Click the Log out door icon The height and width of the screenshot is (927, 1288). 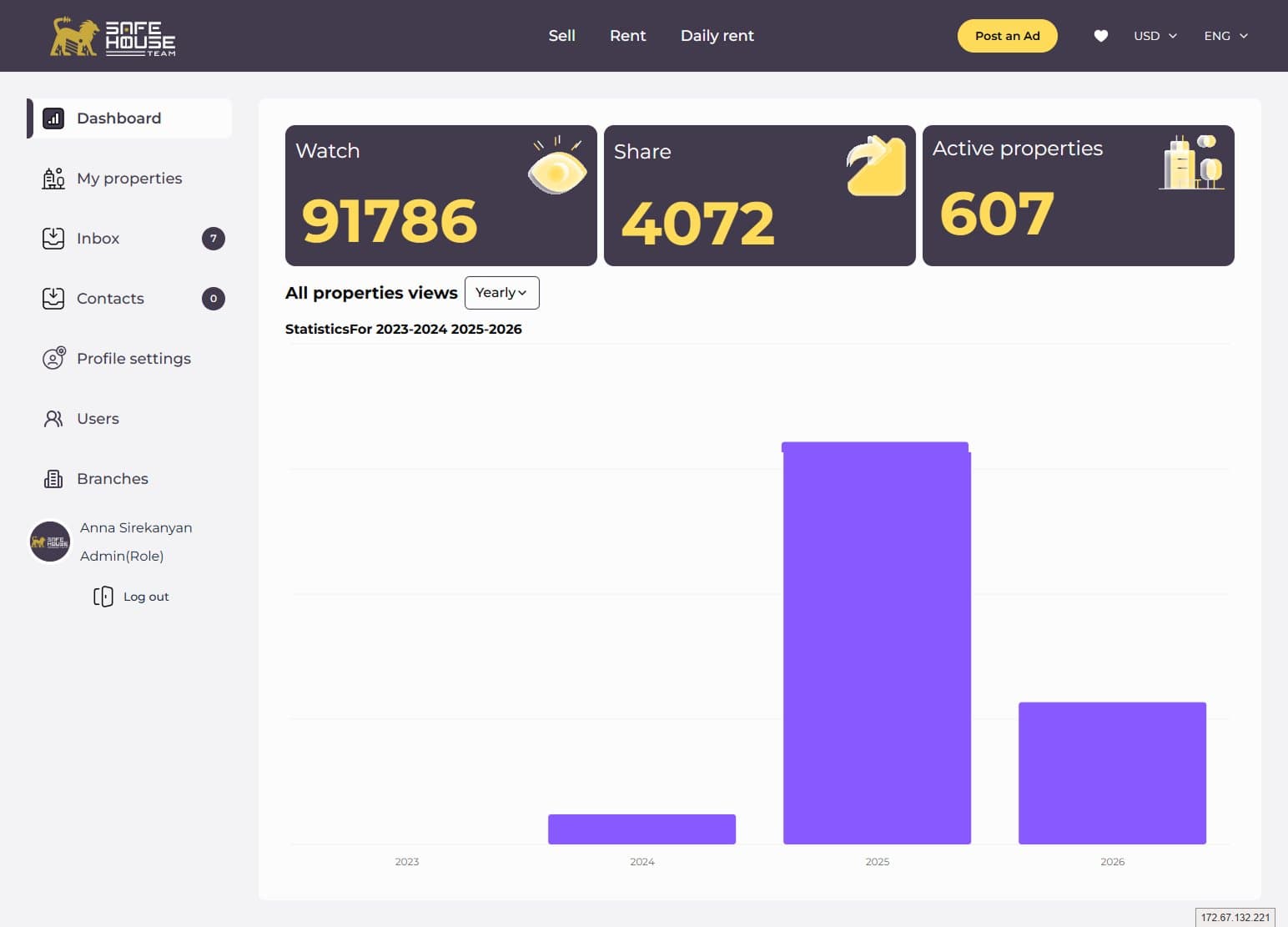(x=103, y=597)
